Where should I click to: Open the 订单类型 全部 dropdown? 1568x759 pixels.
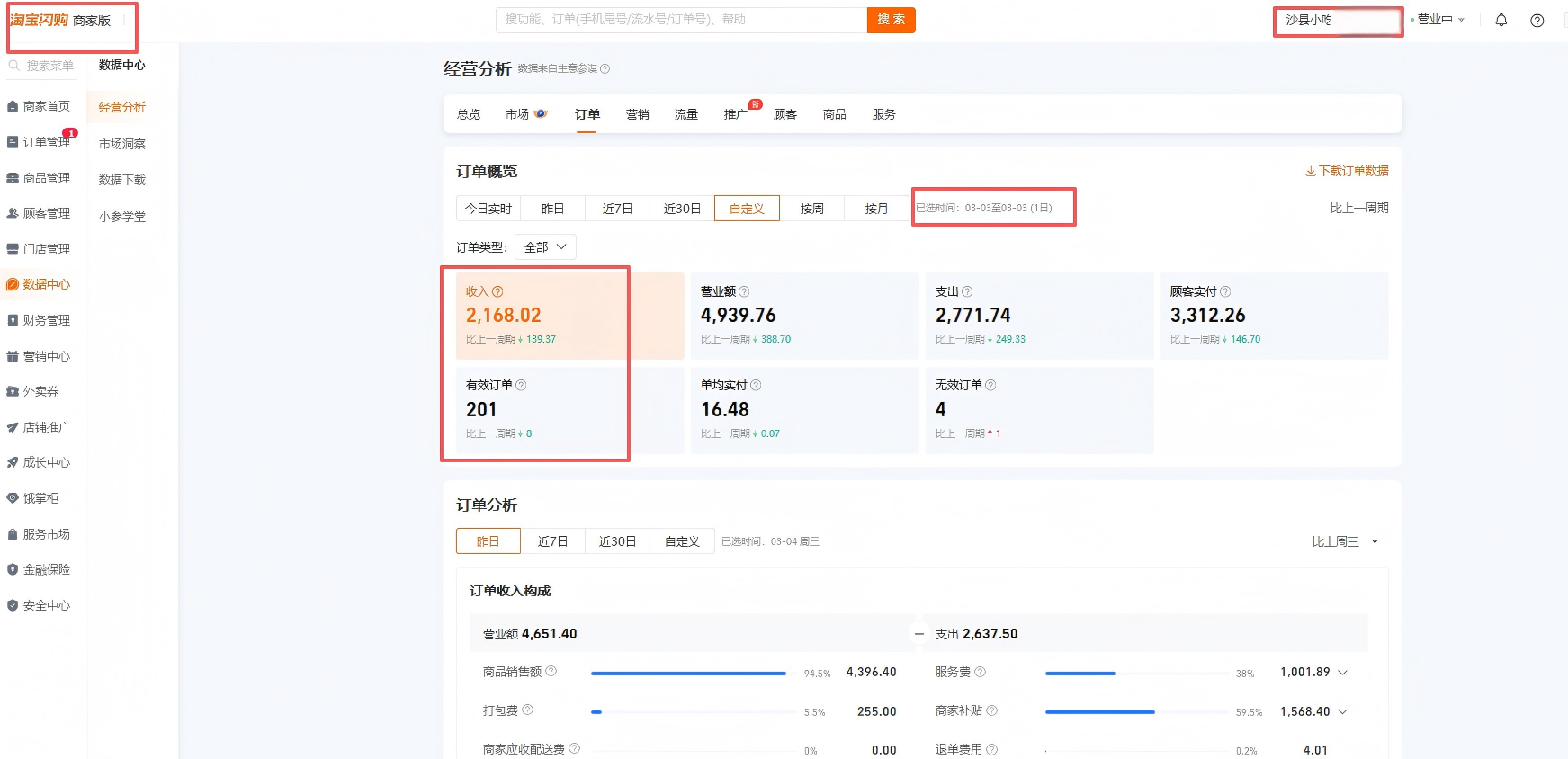coord(545,247)
